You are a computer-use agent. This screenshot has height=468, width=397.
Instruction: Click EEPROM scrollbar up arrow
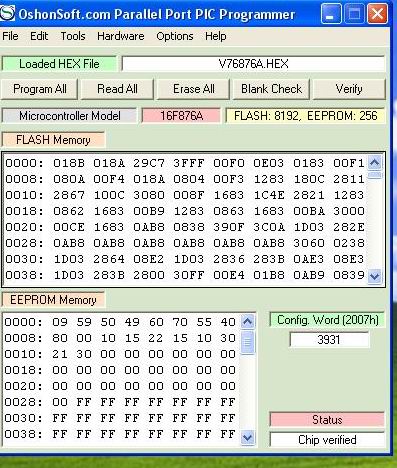247,321
